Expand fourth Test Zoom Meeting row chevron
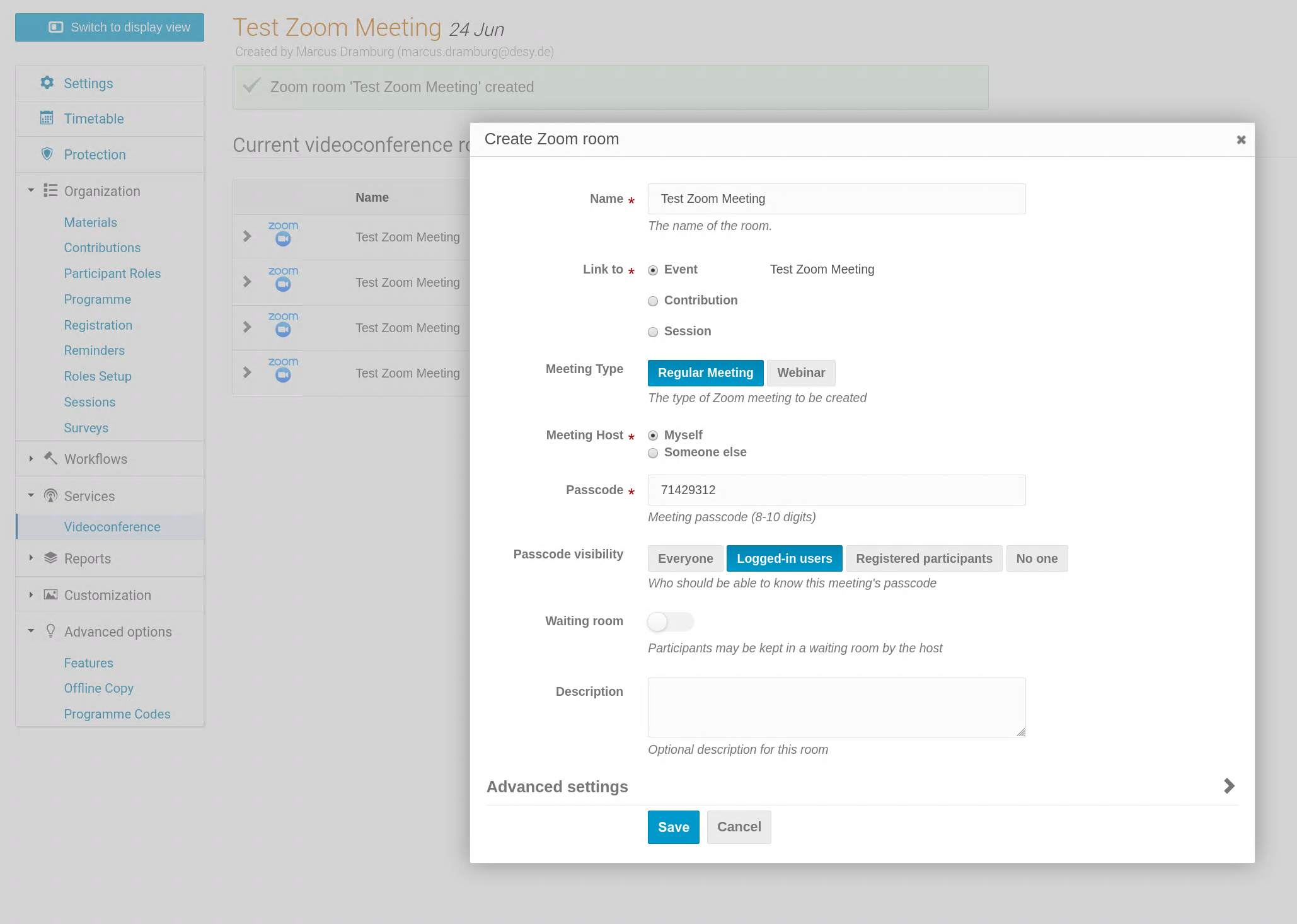This screenshot has height=924, width=1297. (x=247, y=372)
